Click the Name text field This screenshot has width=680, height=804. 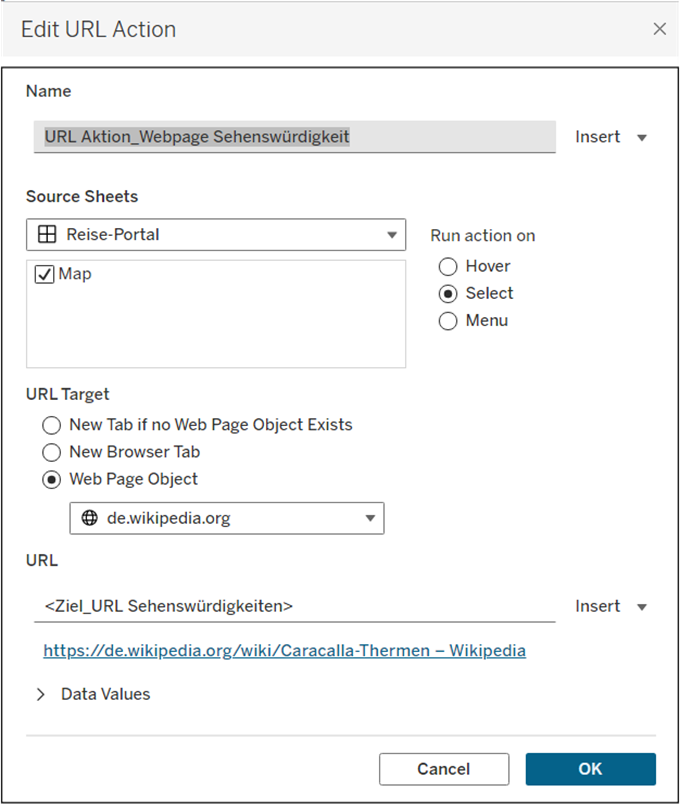coord(295,137)
